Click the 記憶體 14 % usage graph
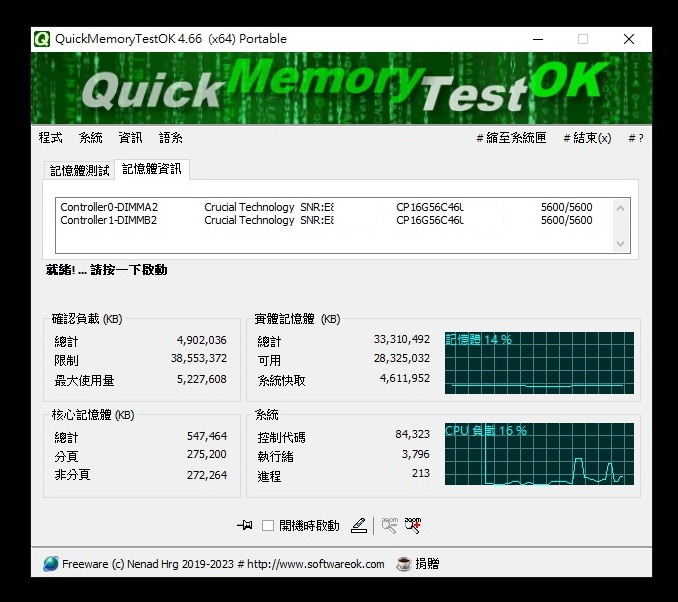678x602 pixels. click(x=539, y=363)
